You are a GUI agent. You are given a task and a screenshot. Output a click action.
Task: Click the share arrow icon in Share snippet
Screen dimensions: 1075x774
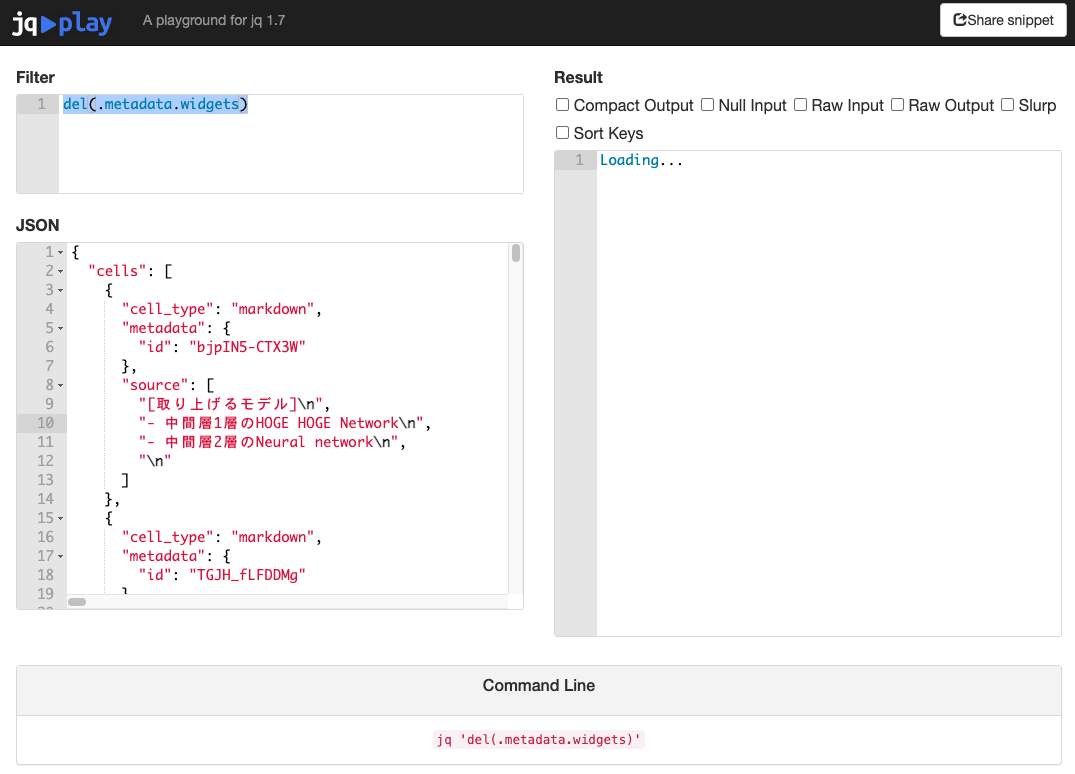pos(960,20)
